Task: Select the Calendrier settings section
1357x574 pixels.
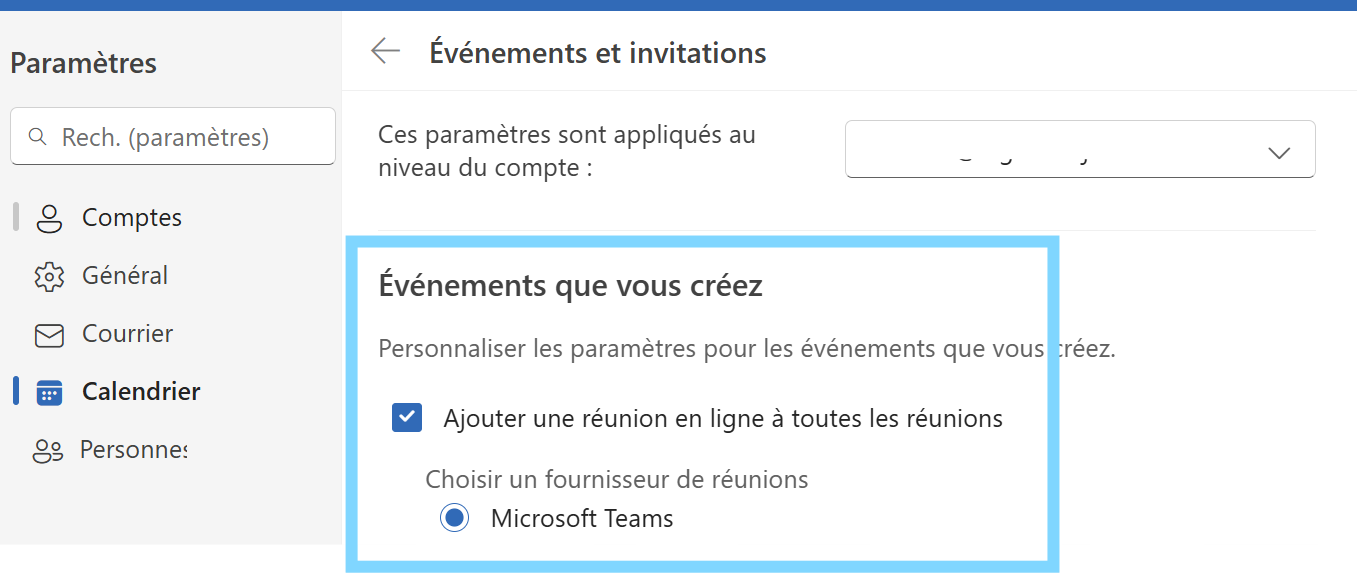Action: [141, 392]
